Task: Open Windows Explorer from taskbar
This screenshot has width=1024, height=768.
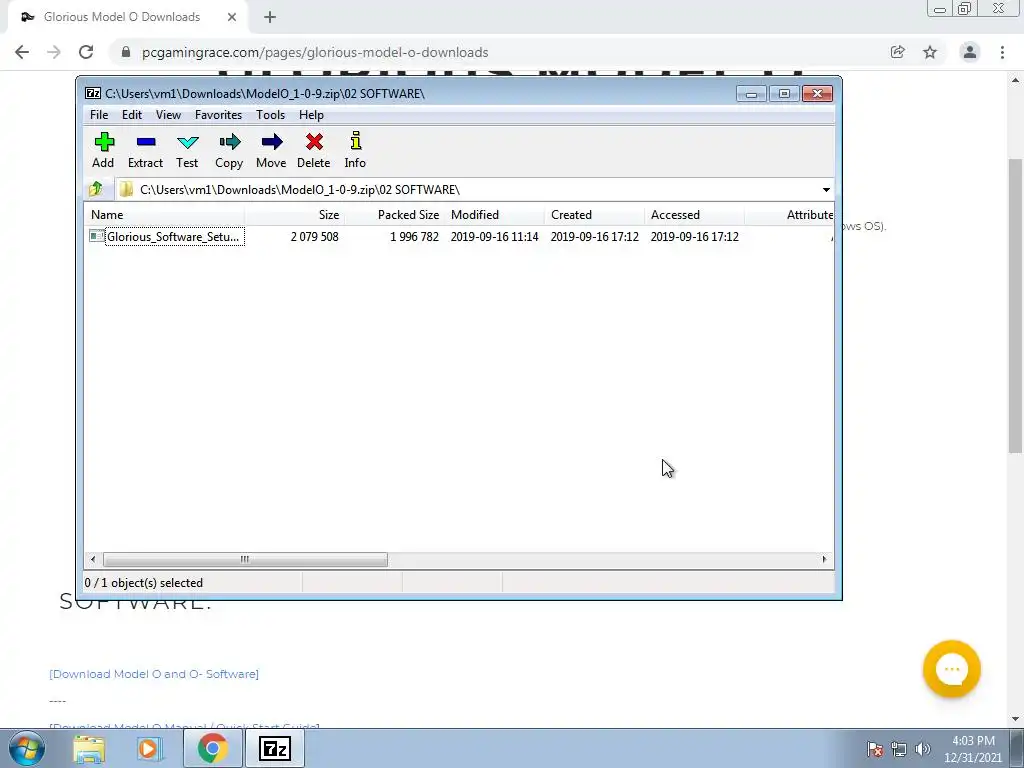Action: (89, 749)
